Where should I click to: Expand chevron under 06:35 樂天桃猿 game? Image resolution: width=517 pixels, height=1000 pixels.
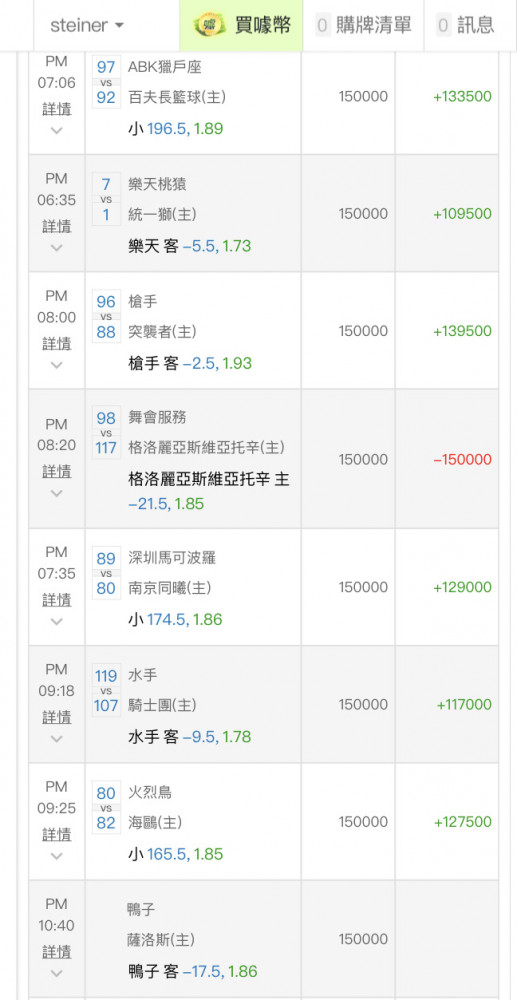[57, 247]
